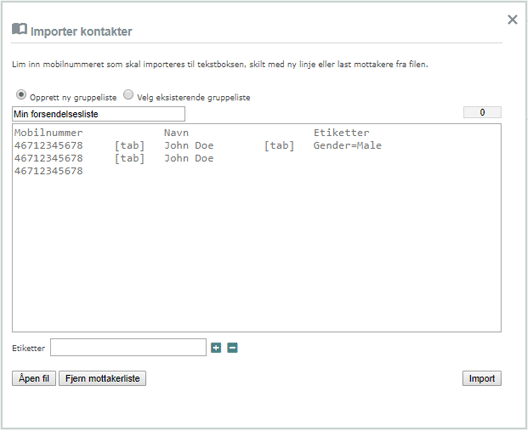Click the minus icon next to Etiketter

point(232,348)
